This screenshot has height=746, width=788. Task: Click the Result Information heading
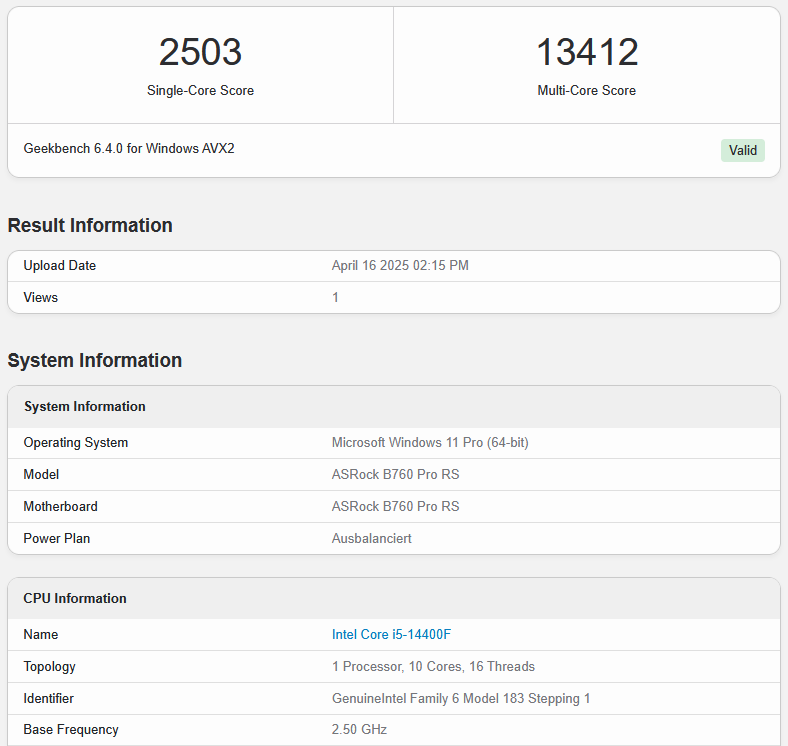(x=90, y=225)
